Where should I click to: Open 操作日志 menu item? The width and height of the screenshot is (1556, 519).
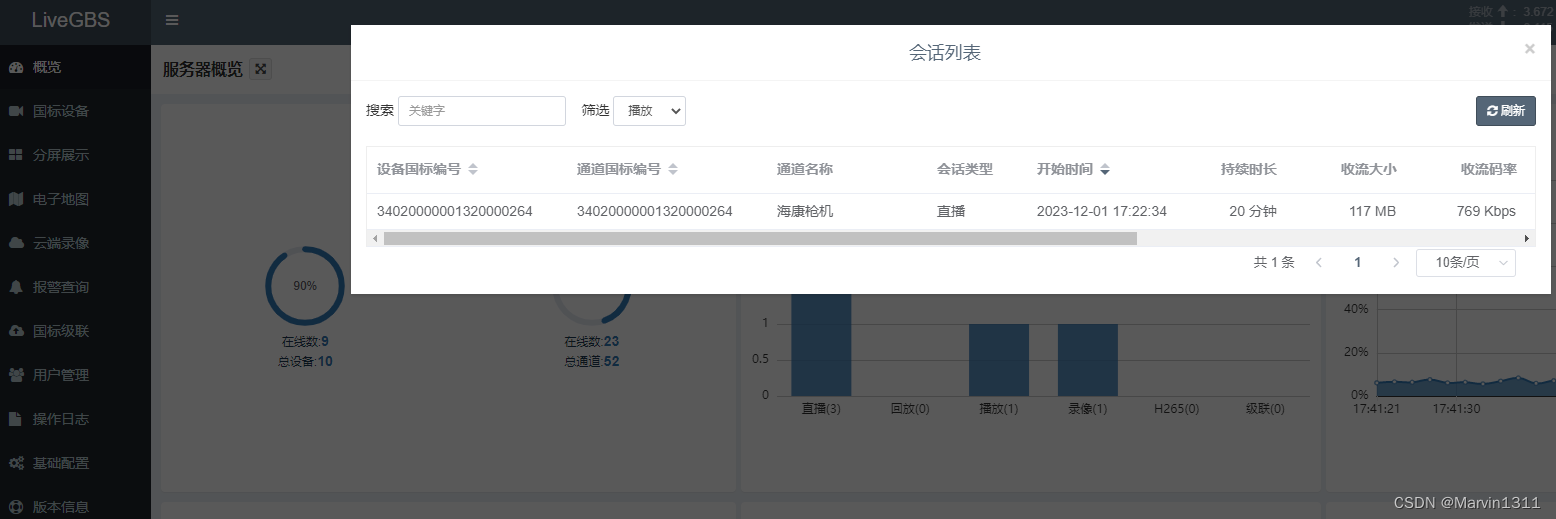(75, 419)
